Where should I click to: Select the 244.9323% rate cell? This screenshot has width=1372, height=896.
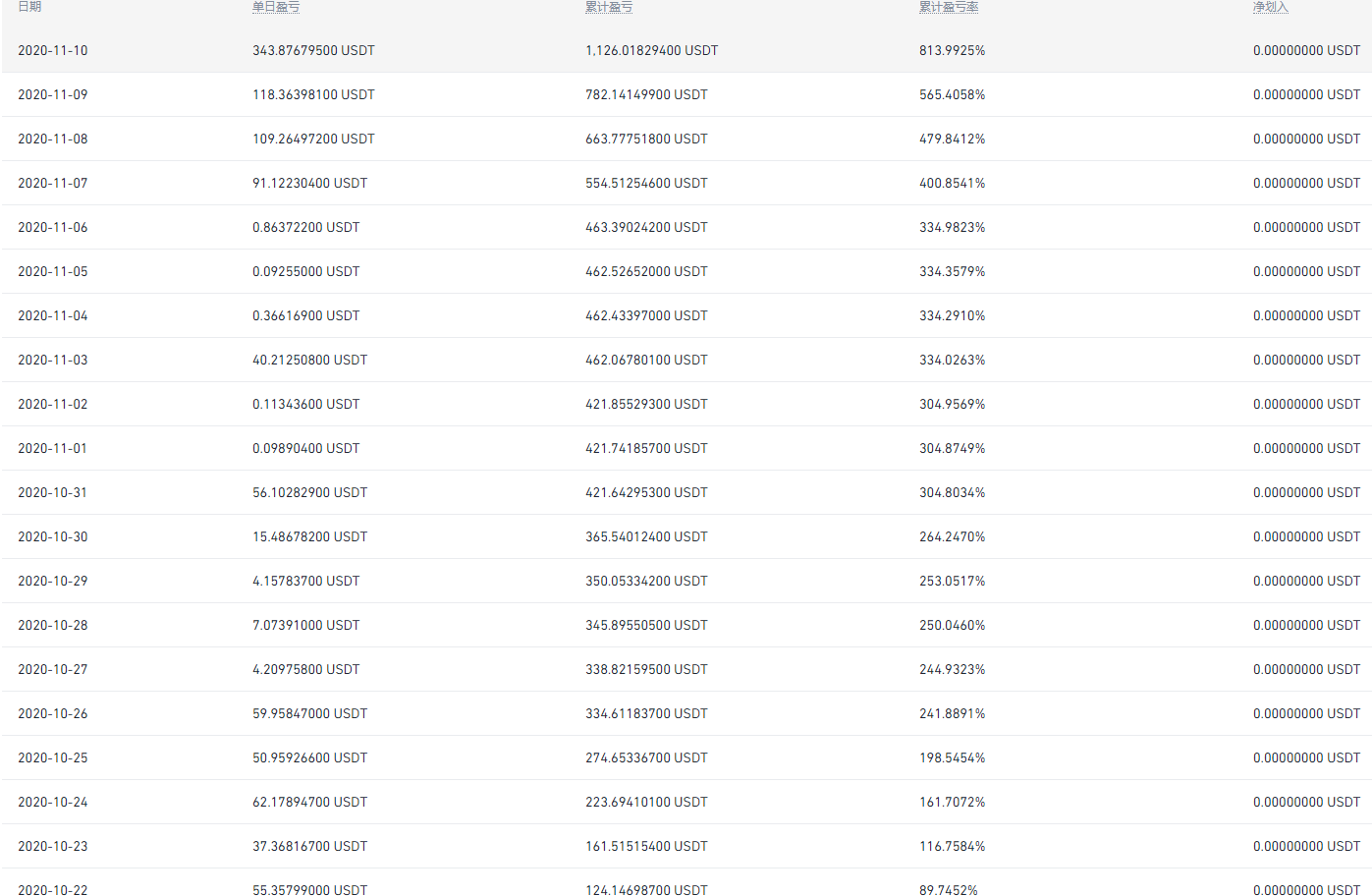tap(953, 669)
